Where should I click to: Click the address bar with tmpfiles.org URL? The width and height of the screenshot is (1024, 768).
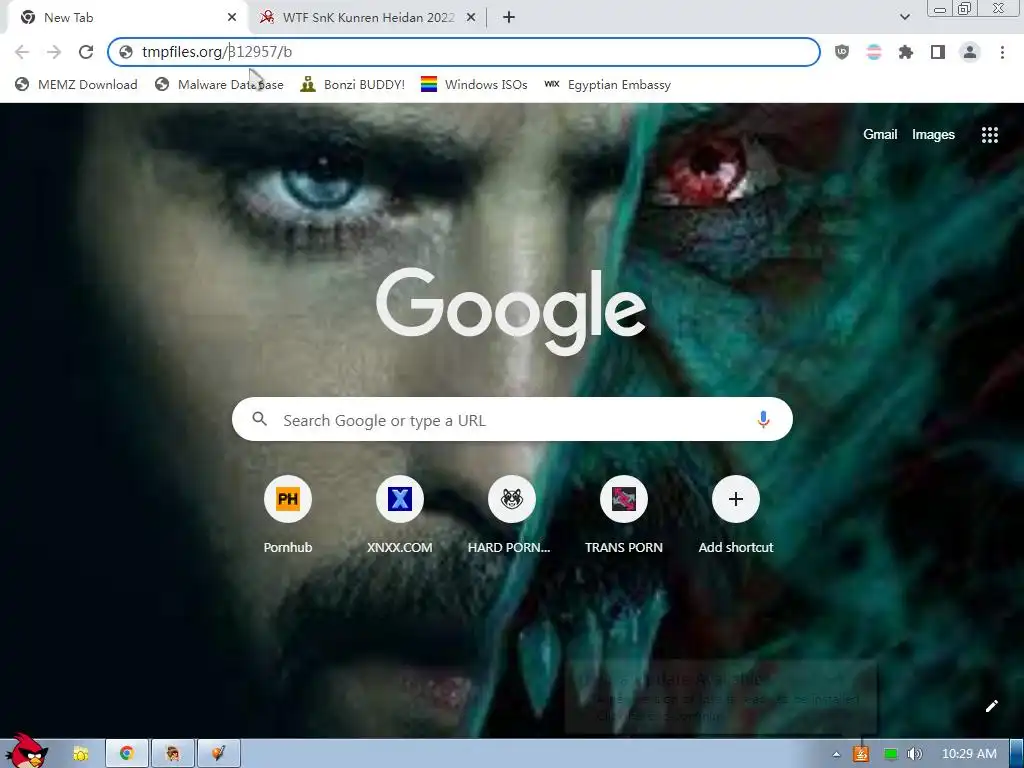point(464,52)
